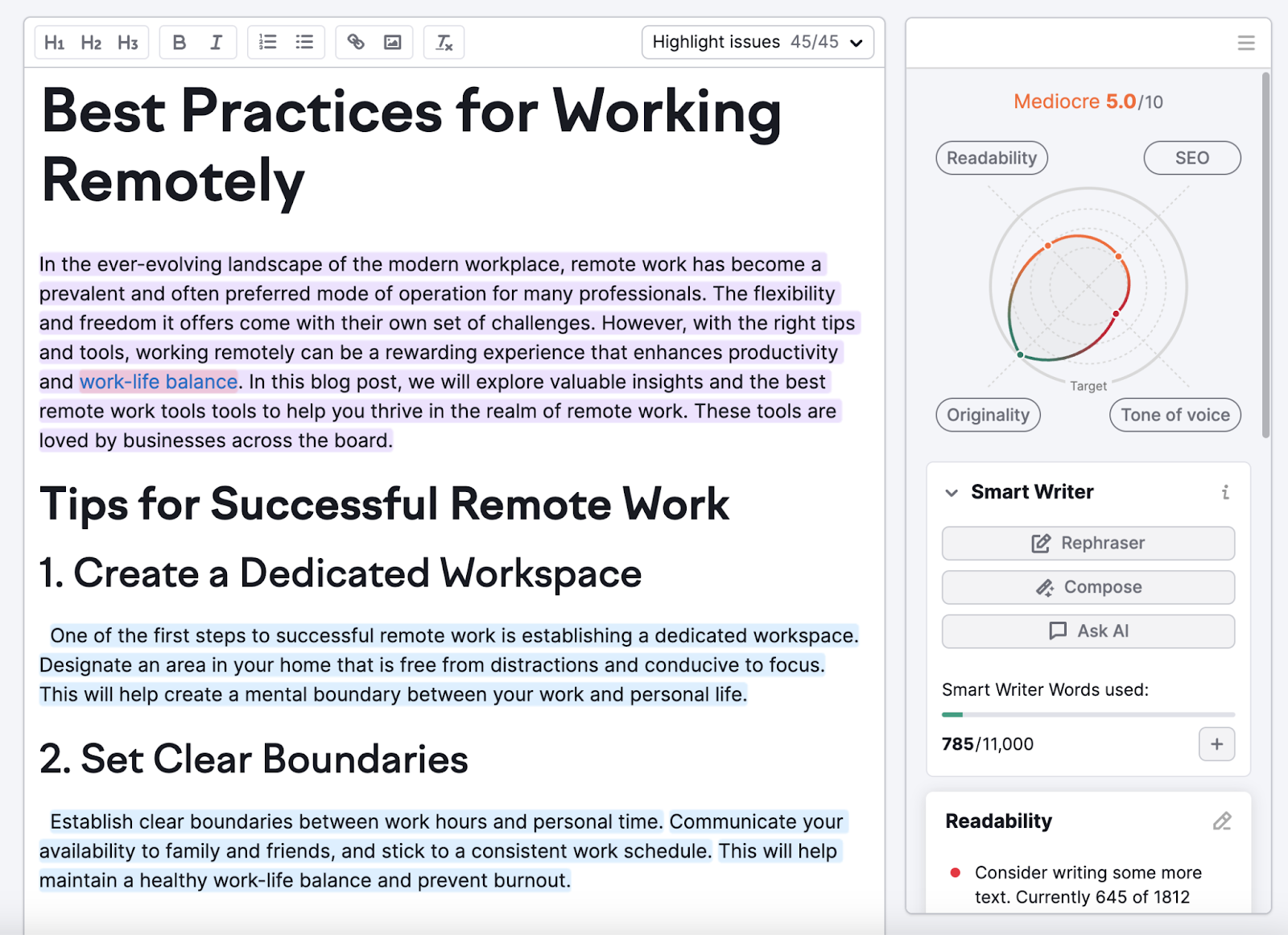This screenshot has width=1288, height=935.
Task: Select the SEO score tab
Action: tap(1191, 158)
